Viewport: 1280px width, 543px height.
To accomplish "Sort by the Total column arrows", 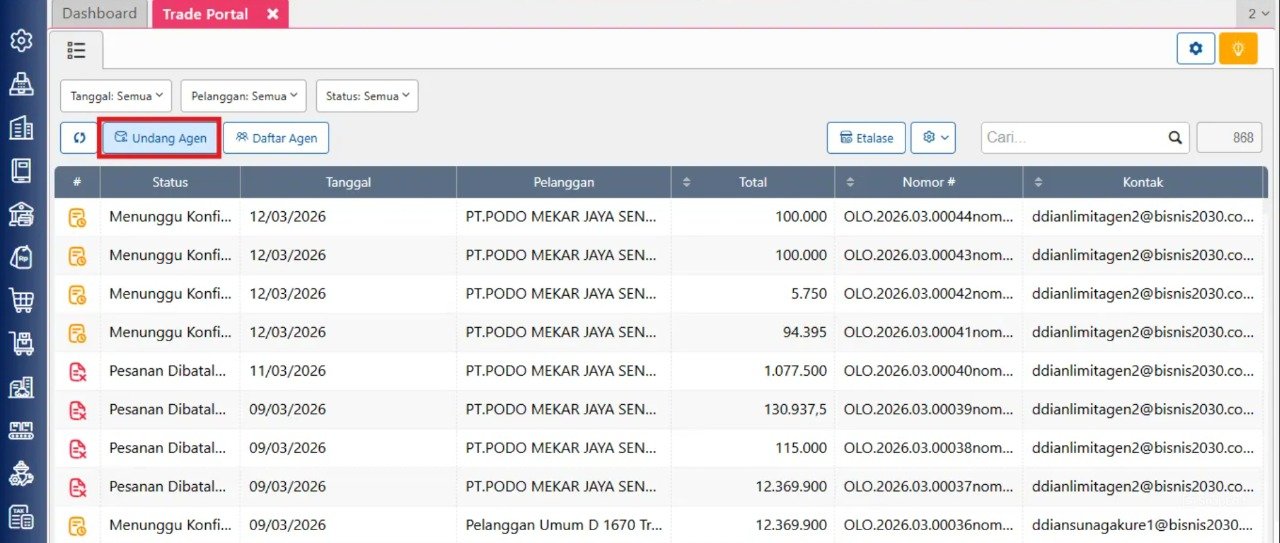I will [x=686, y=182].
